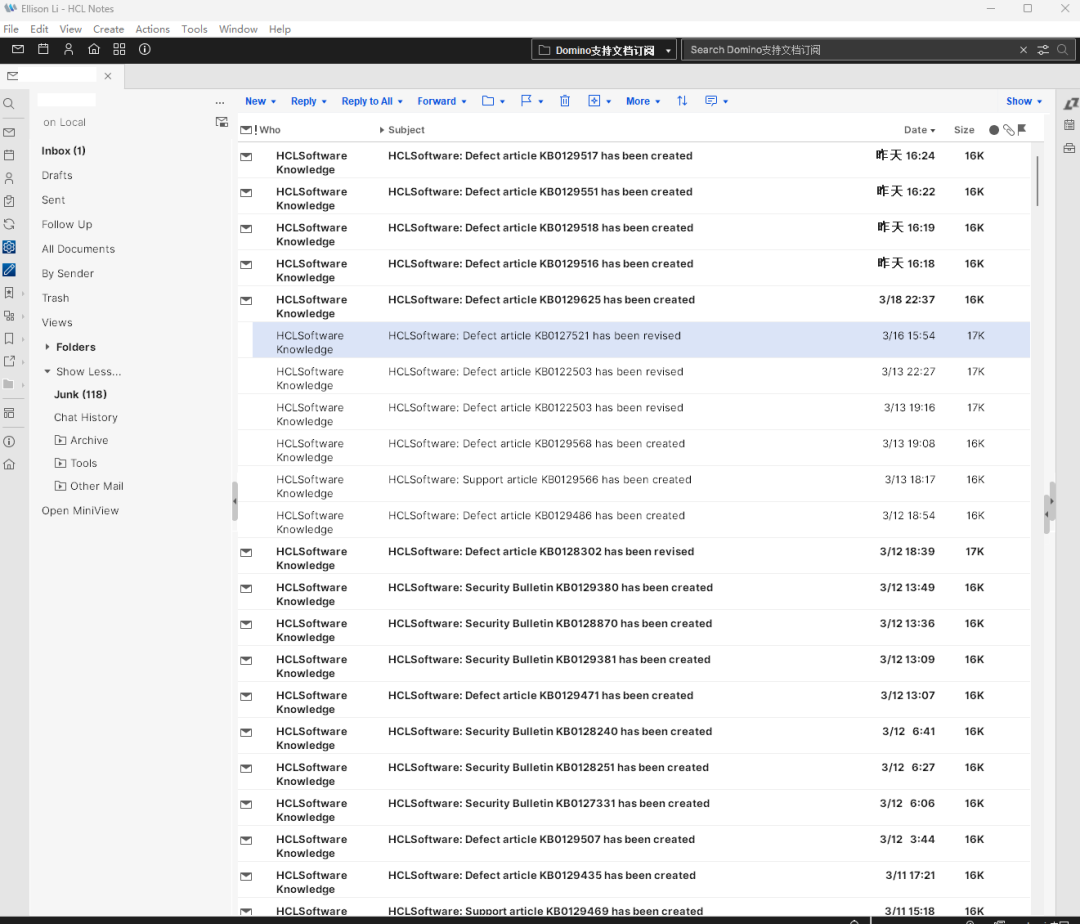The width and height of the screenshot is (1080, 924).
Task: Clear the search box with X icon
Action: (1024, 50)
